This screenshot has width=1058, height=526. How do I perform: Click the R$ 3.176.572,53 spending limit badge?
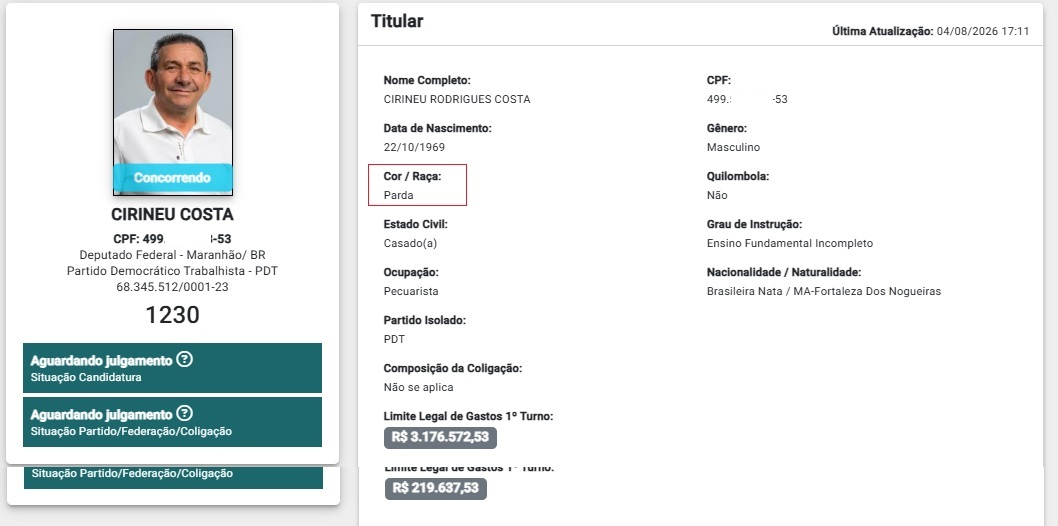click(x=441, y=438)
